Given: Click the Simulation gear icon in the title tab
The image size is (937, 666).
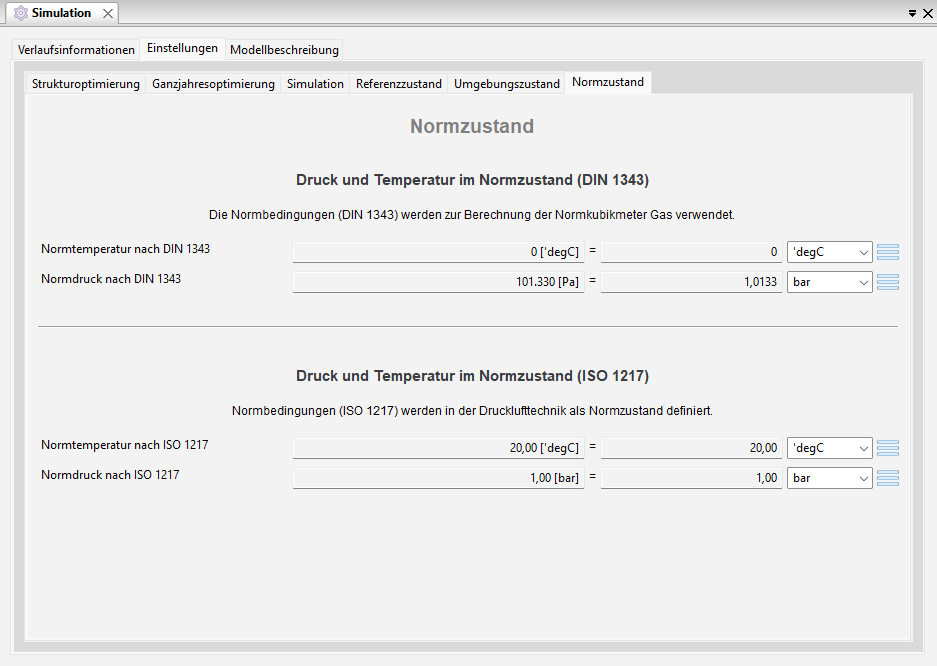Looking at the screenshot, I should (21, 13).
